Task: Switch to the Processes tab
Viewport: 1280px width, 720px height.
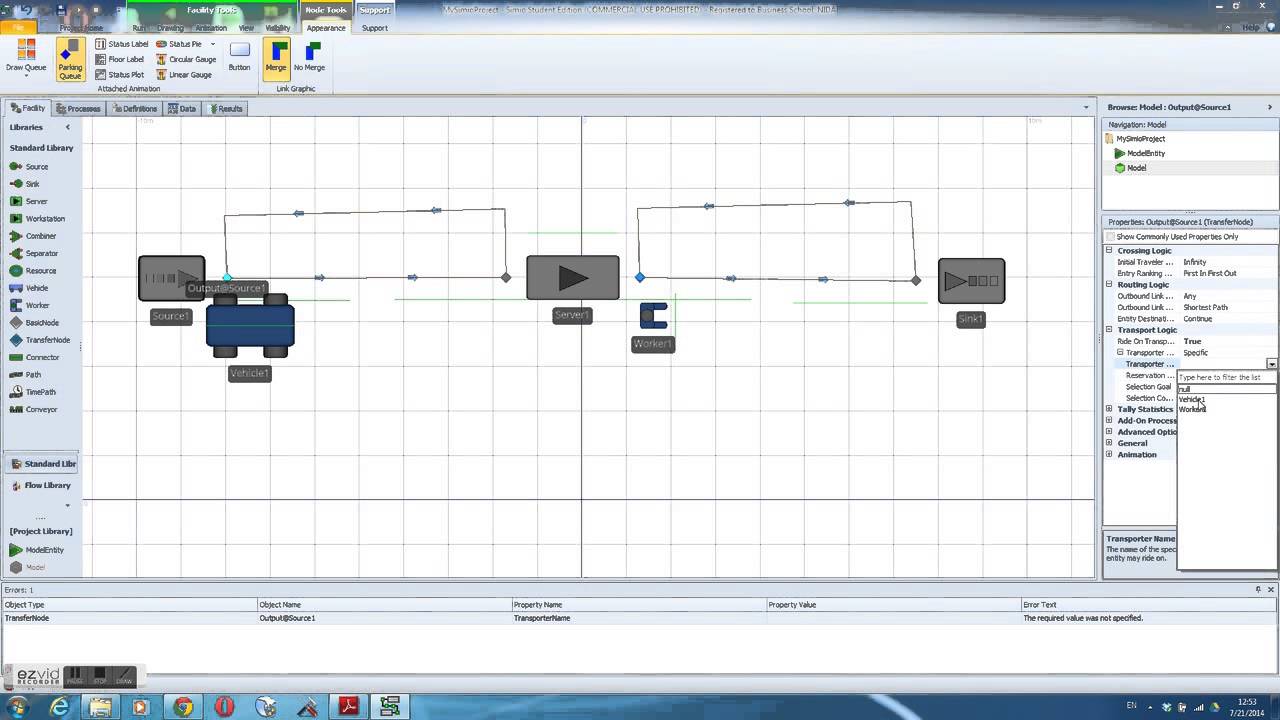Action: pyautogui.click(x=78, y=108)
